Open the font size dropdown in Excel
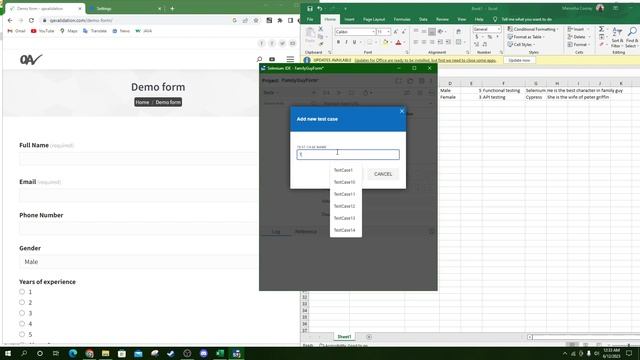This screenshot has height=360, width=640. (388, 32)
